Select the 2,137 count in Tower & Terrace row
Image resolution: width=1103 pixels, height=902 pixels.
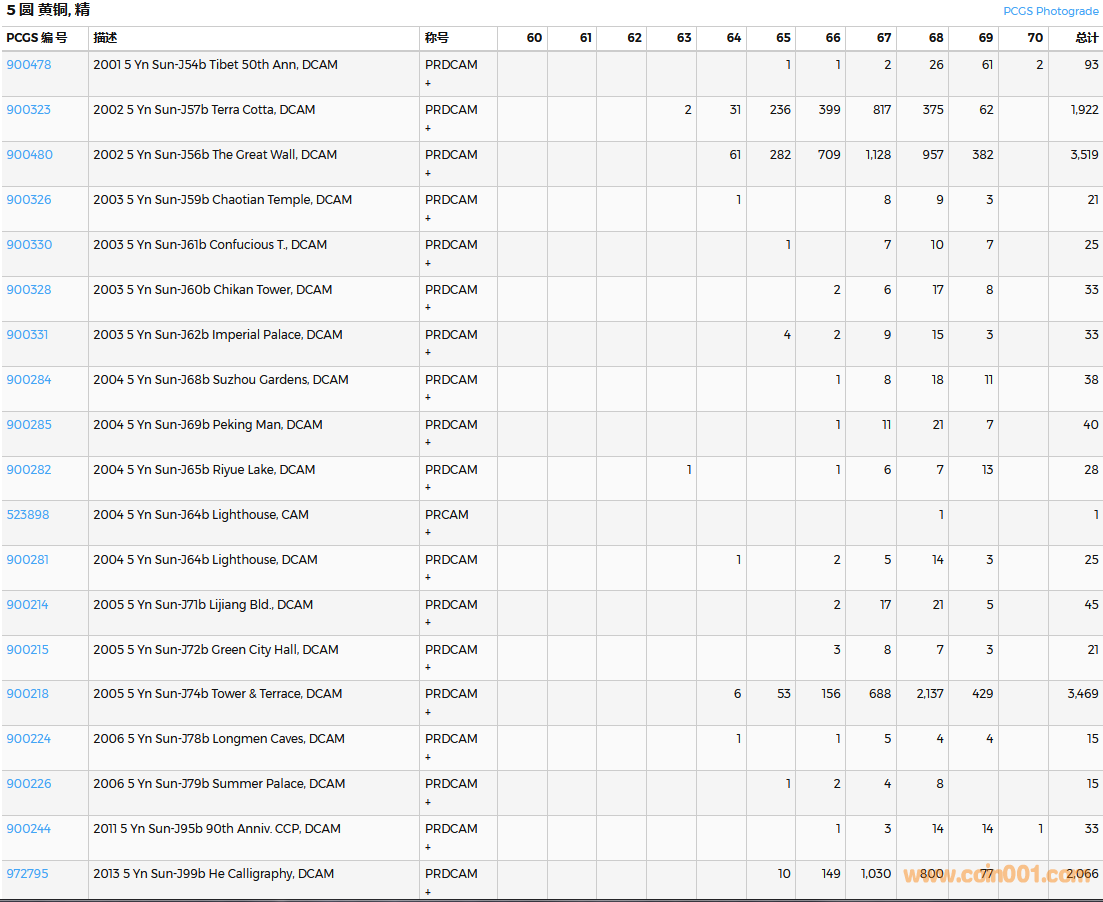point(929,694)
